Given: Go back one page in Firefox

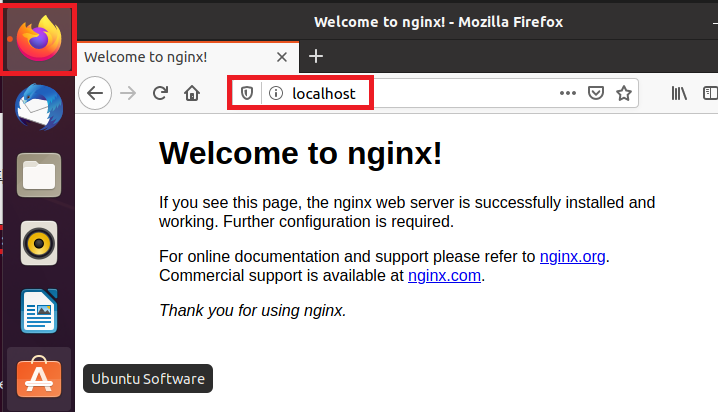Looking at the screenshot, I should pyautogui.click(x=95, y=93).
